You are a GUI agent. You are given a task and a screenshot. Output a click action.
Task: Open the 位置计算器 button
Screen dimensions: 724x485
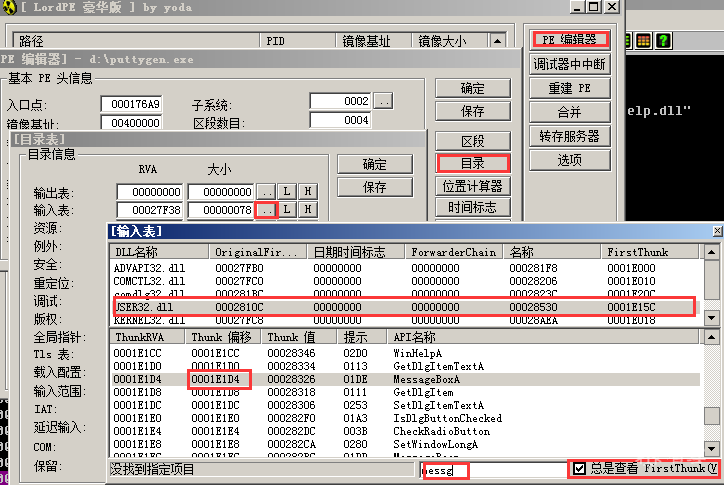(x=473, y=186)
